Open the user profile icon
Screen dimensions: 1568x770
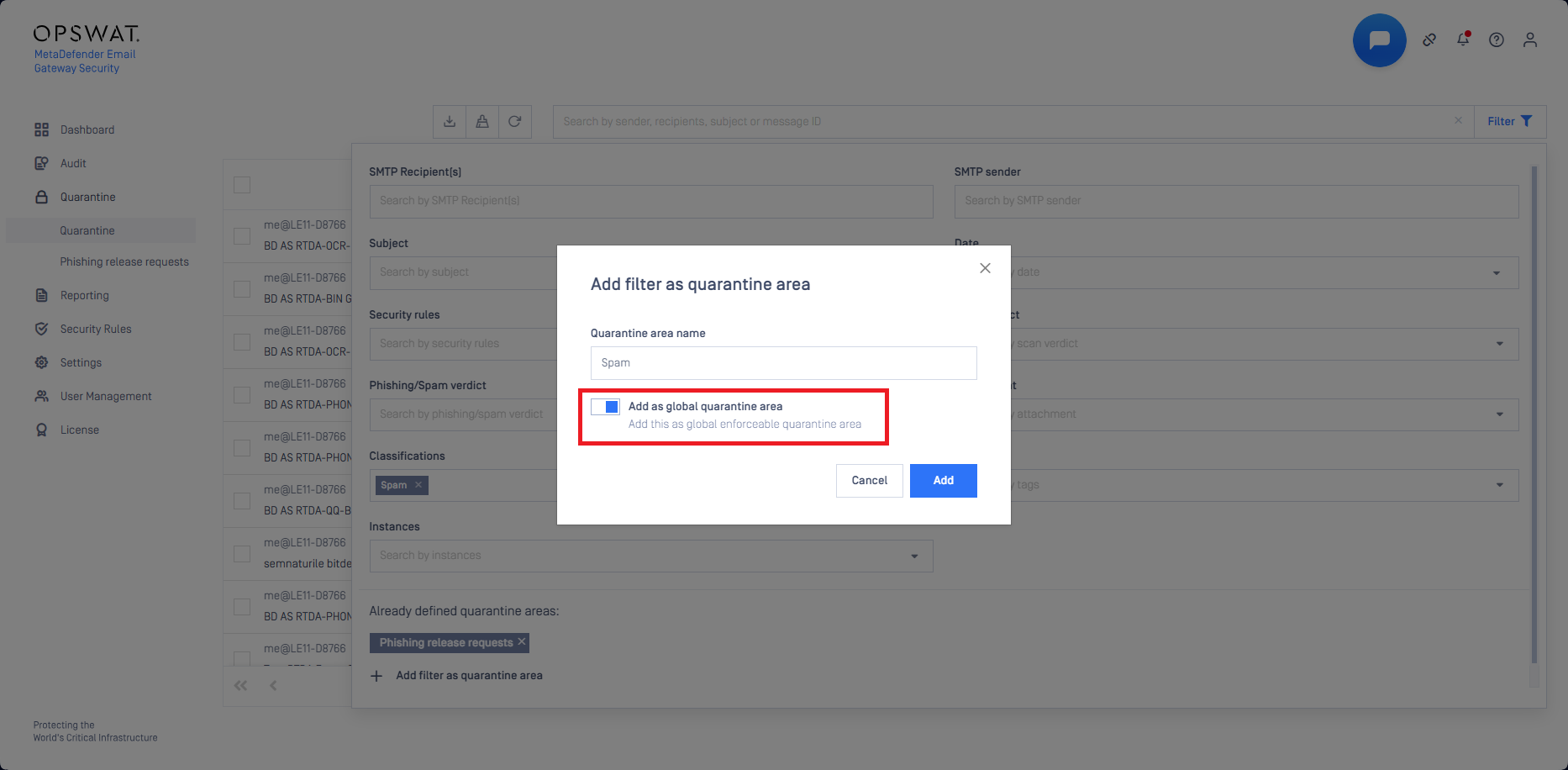click(1530, 40)
